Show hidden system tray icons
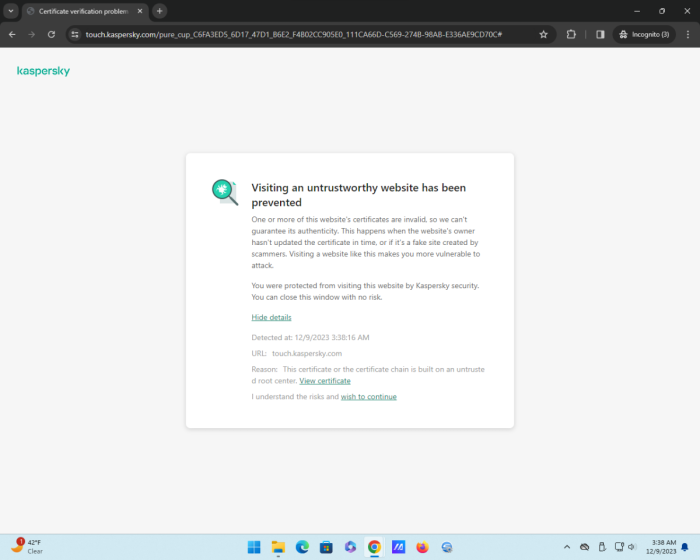700x560 pixels. [567, 547]
